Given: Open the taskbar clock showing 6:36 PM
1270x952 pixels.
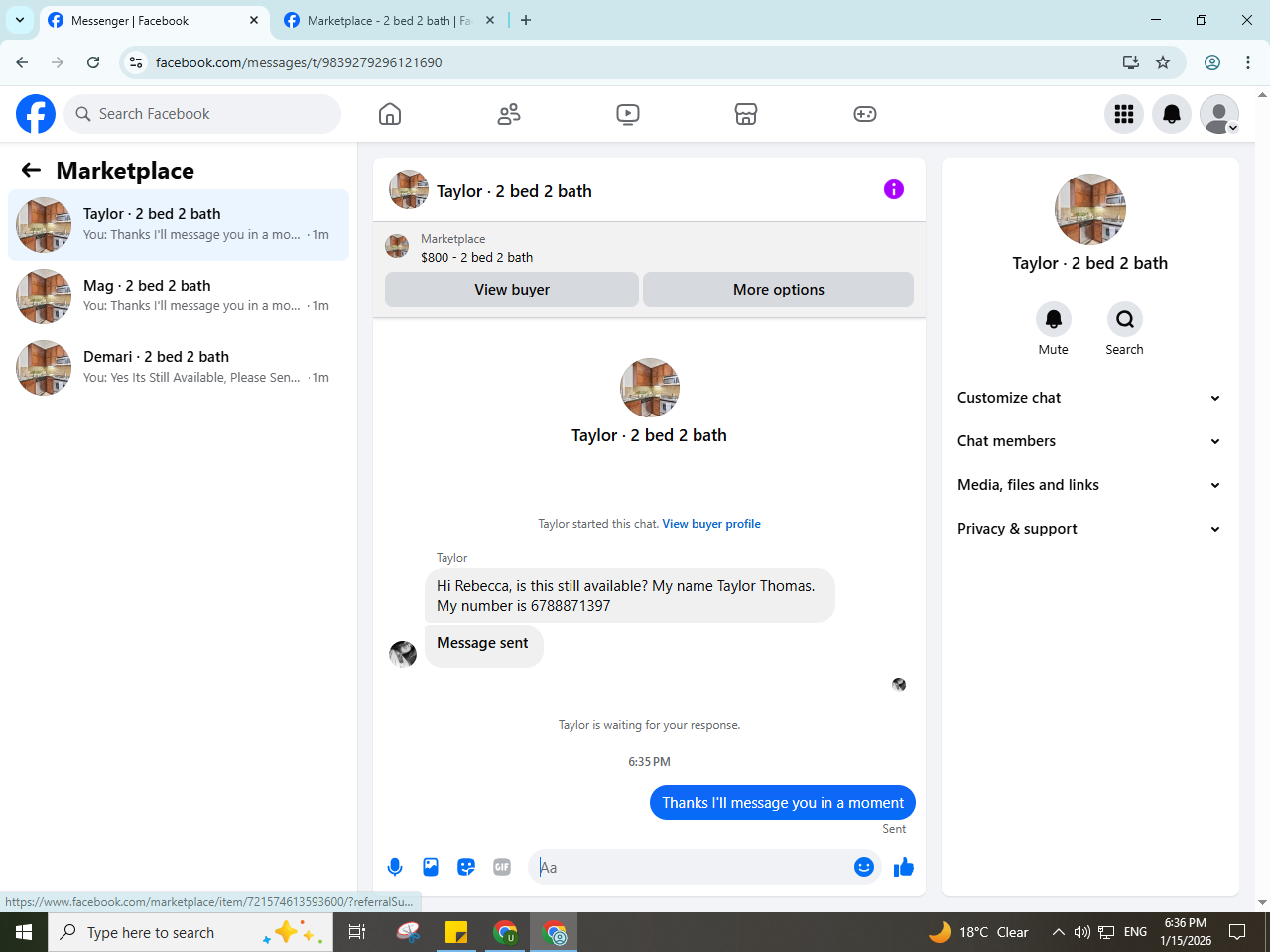Looking at the screenshot, I should pyautogui.click(x=1186, y=932).
